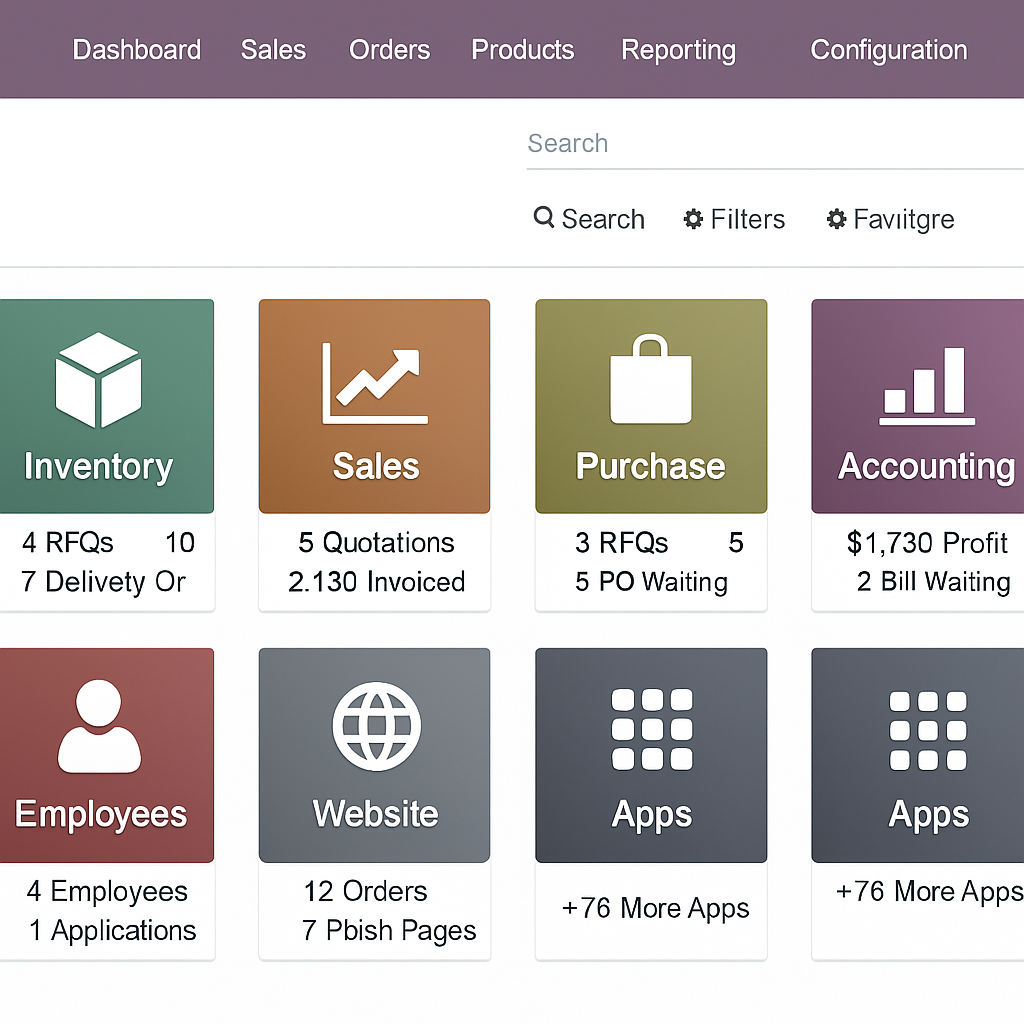Open Inventory via its cube box icon
The height and width of the screenshot is (1024, 1024).
tap(98, 380)
